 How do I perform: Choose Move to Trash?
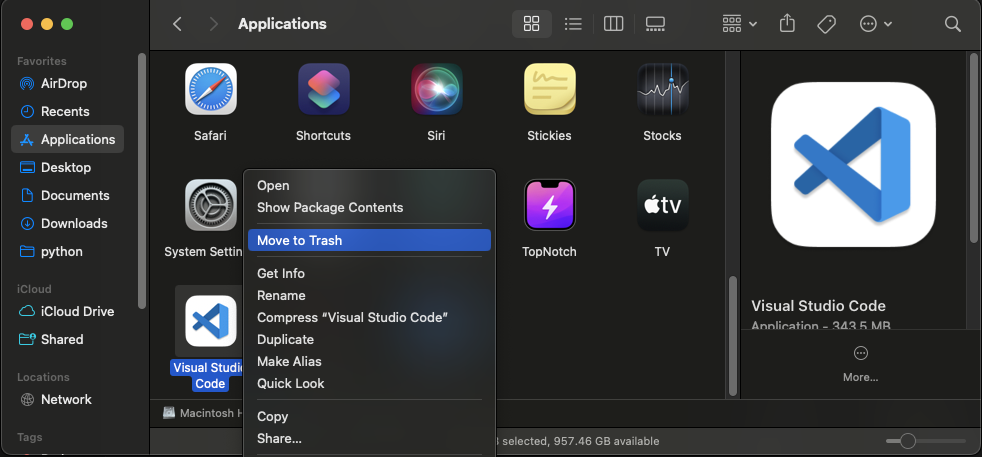[x=370, y=240]
